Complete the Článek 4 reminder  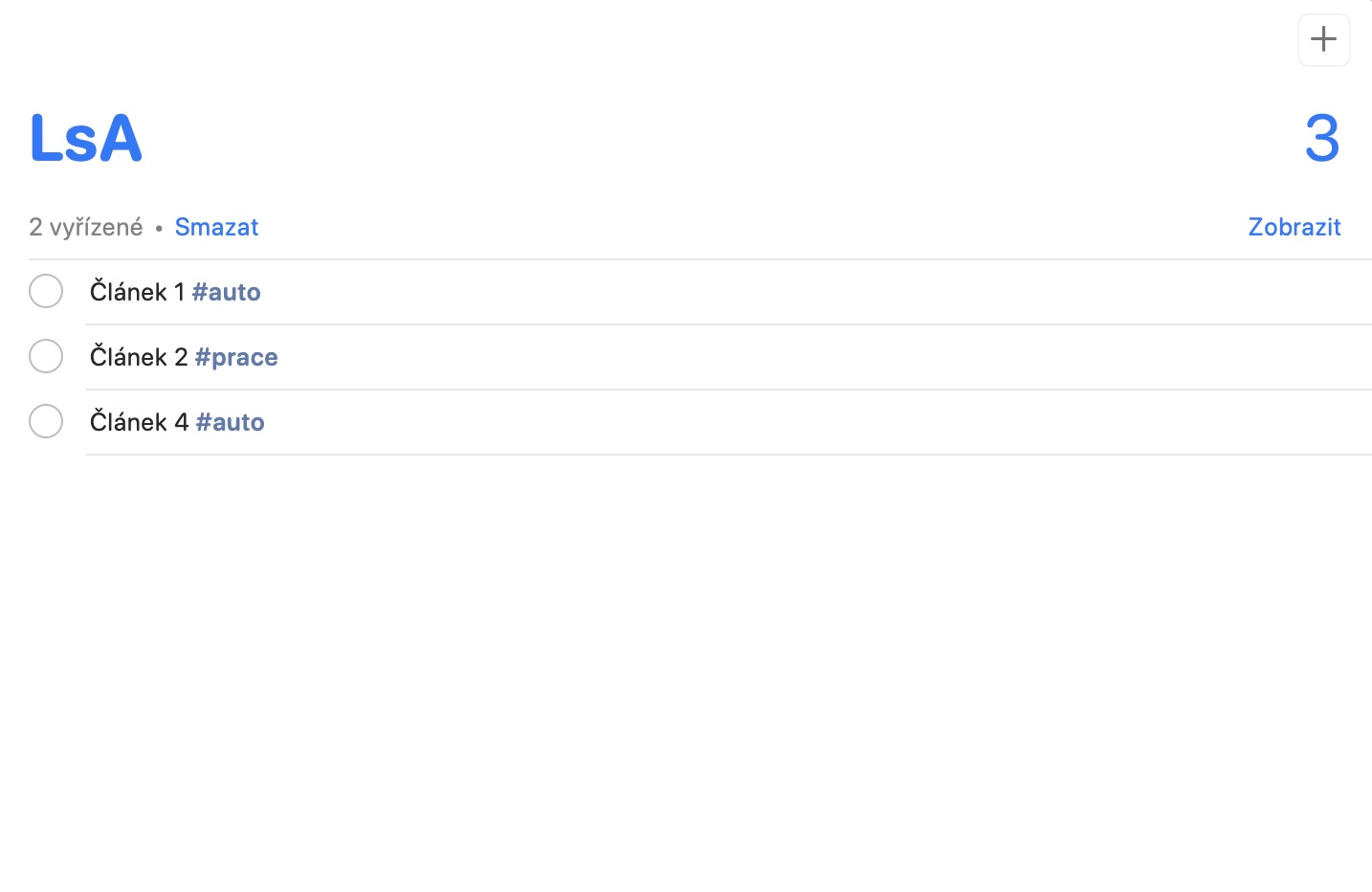click(x=46, y=421)
